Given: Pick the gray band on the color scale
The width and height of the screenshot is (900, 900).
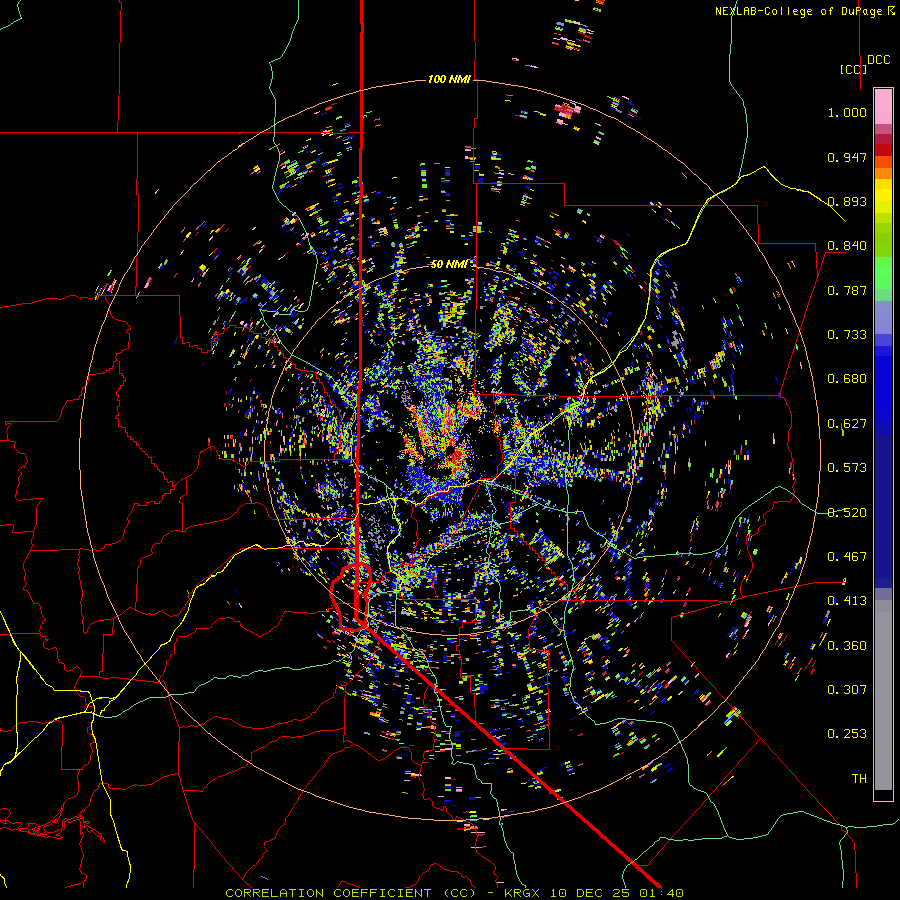Looking at the screenshot, I should [x=883, y=695].
